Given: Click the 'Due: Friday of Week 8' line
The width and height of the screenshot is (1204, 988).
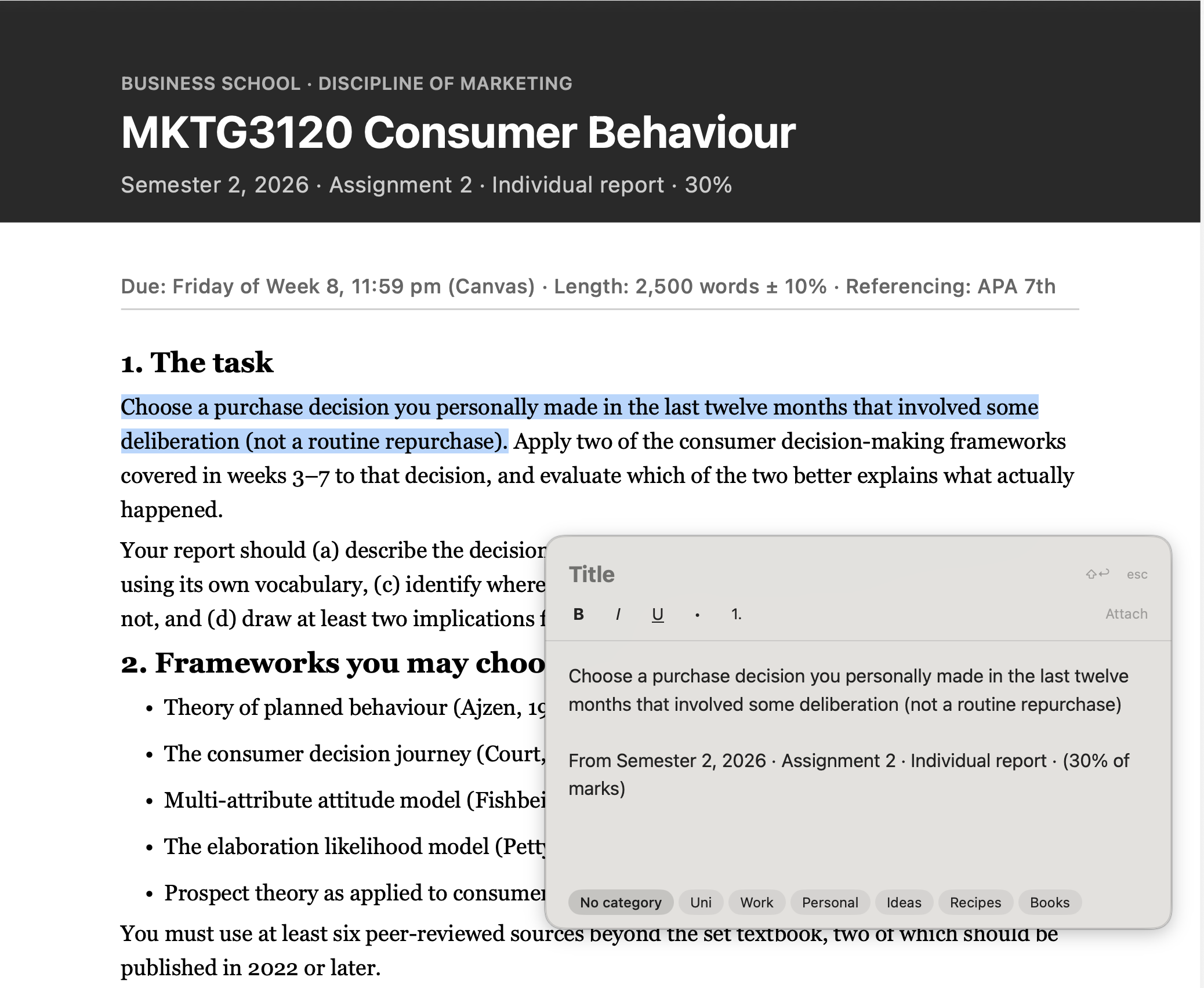Looking at the screenshot, I should 588,286.
